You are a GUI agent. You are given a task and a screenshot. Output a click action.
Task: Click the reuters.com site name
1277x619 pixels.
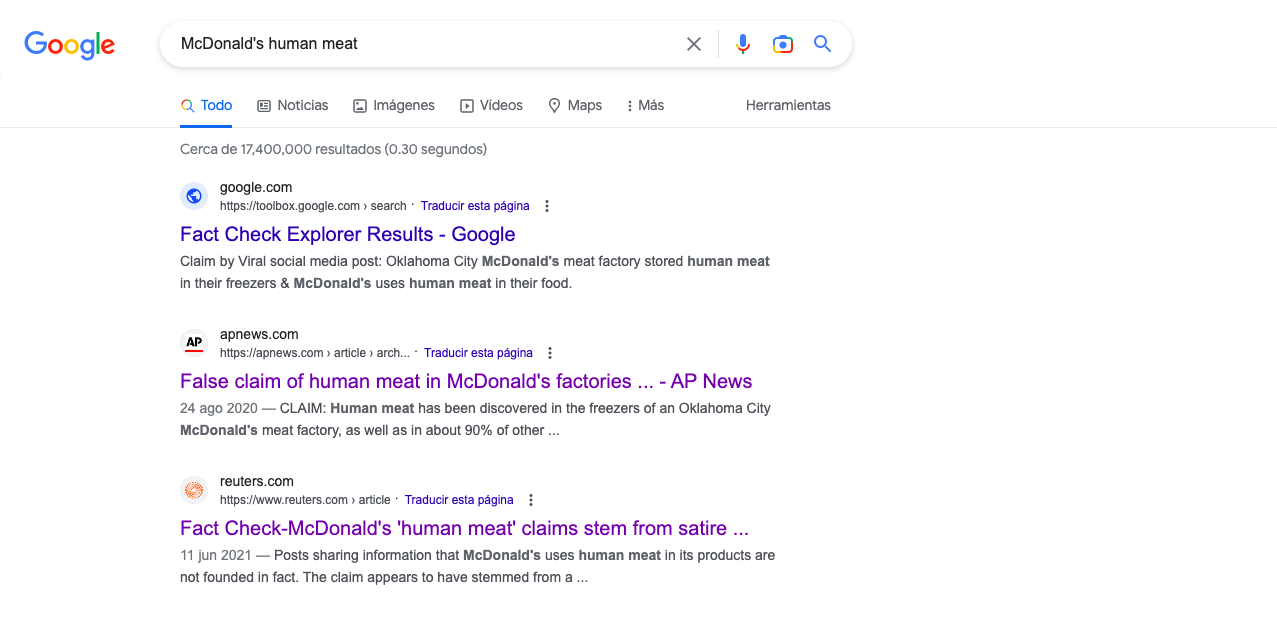click(257, 481)
